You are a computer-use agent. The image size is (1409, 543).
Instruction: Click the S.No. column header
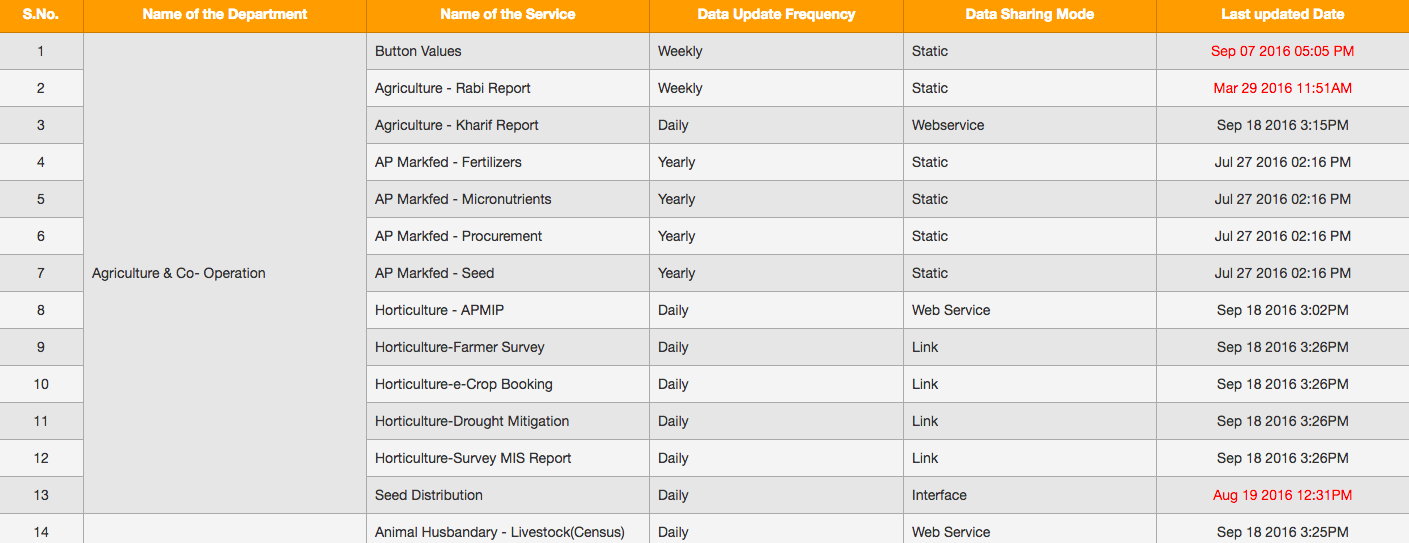(41, 14)
